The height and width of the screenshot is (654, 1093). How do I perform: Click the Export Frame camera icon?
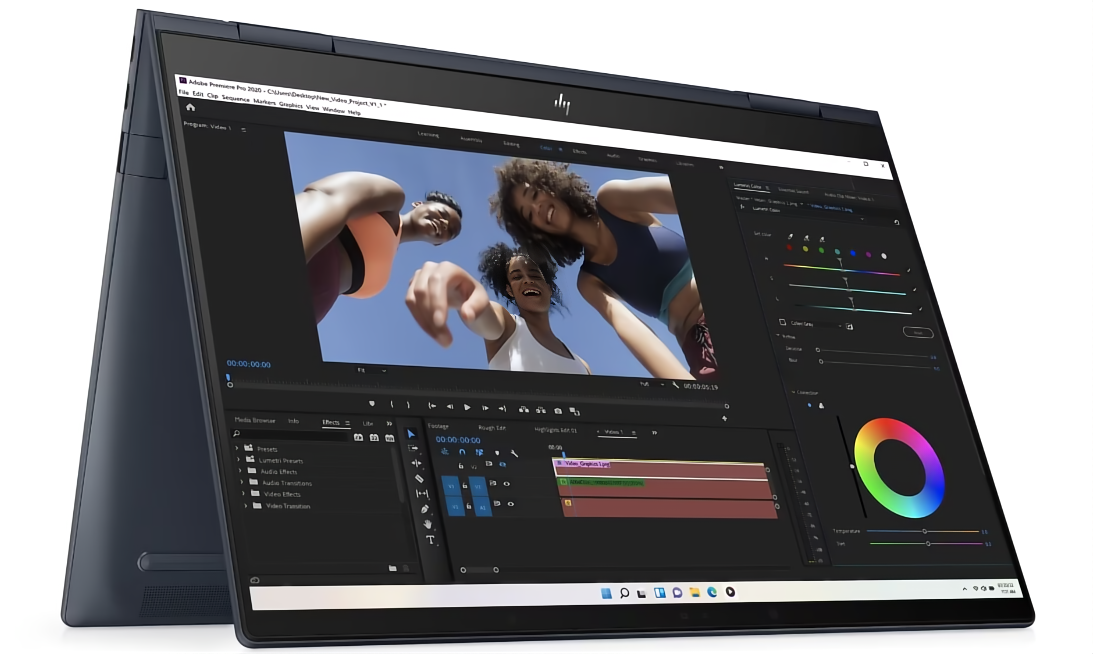point(558,410)
